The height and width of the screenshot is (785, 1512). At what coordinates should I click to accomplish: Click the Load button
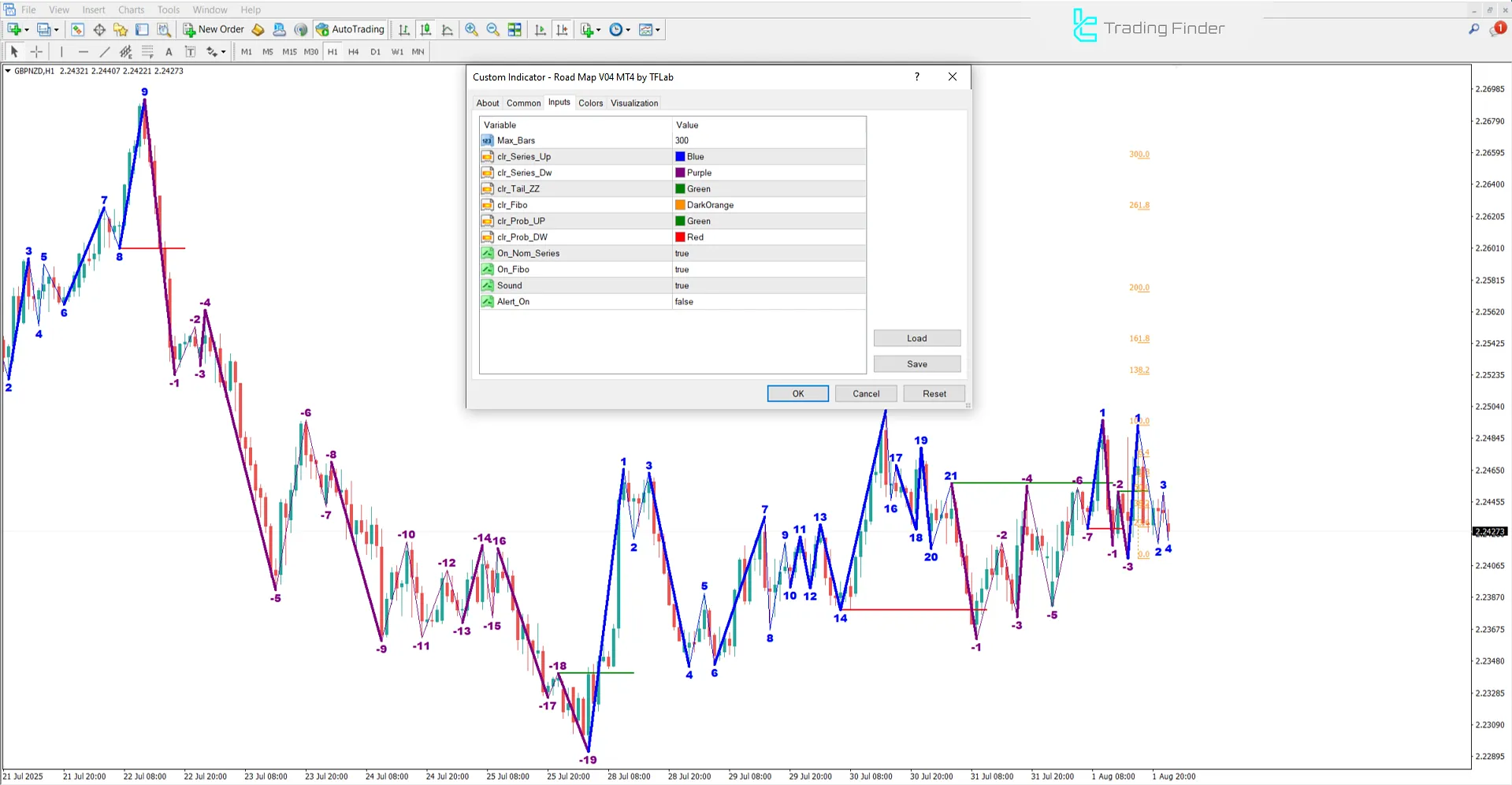coord(916,337)
